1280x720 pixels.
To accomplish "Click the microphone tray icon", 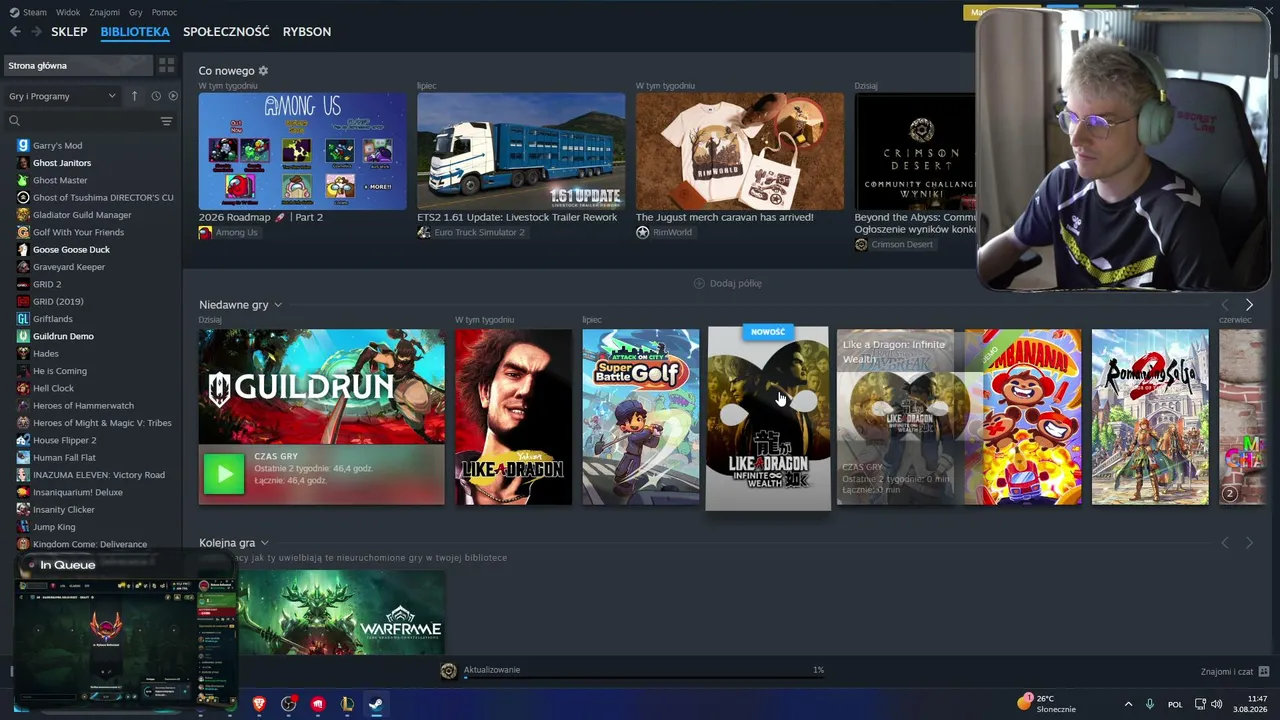I will [x=1150, y=704].
